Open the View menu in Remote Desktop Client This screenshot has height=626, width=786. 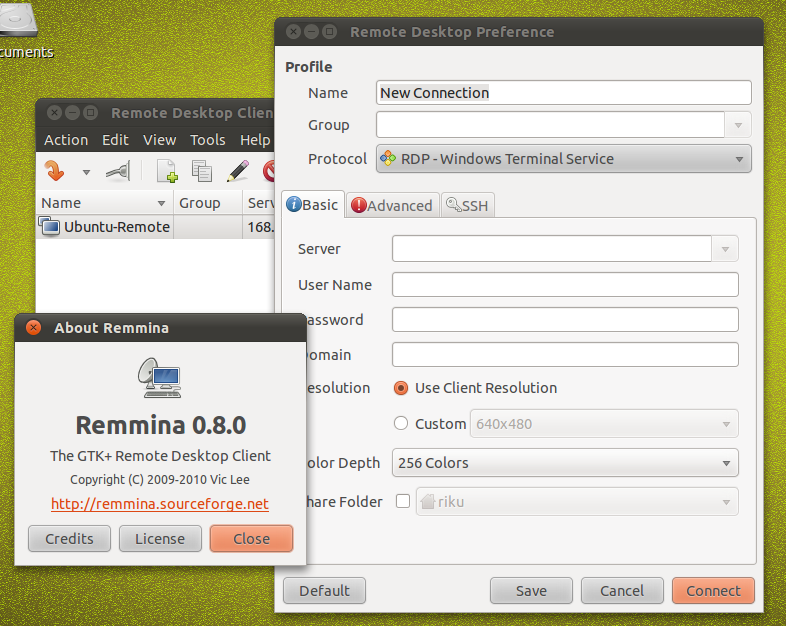point(159,140)
